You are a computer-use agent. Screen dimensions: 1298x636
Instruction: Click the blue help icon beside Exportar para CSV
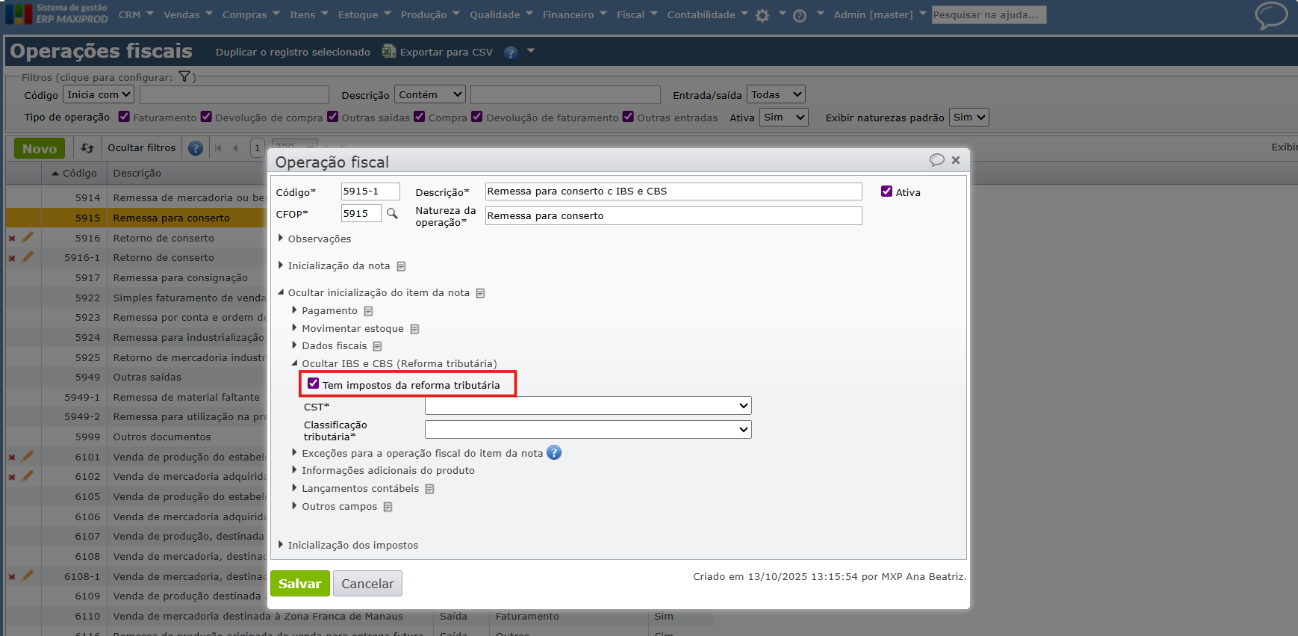(510, 52)
